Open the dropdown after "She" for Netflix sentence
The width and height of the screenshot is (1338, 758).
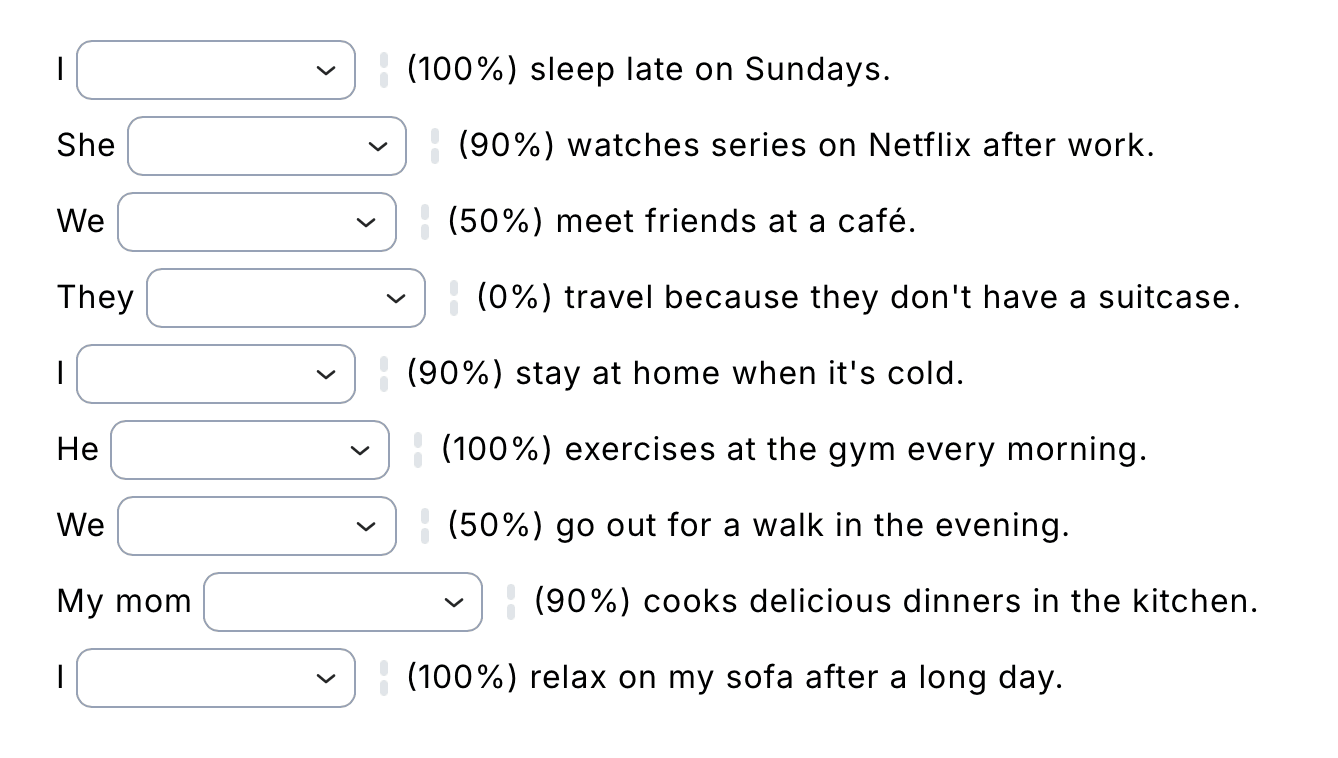click(x=267, y=146)
